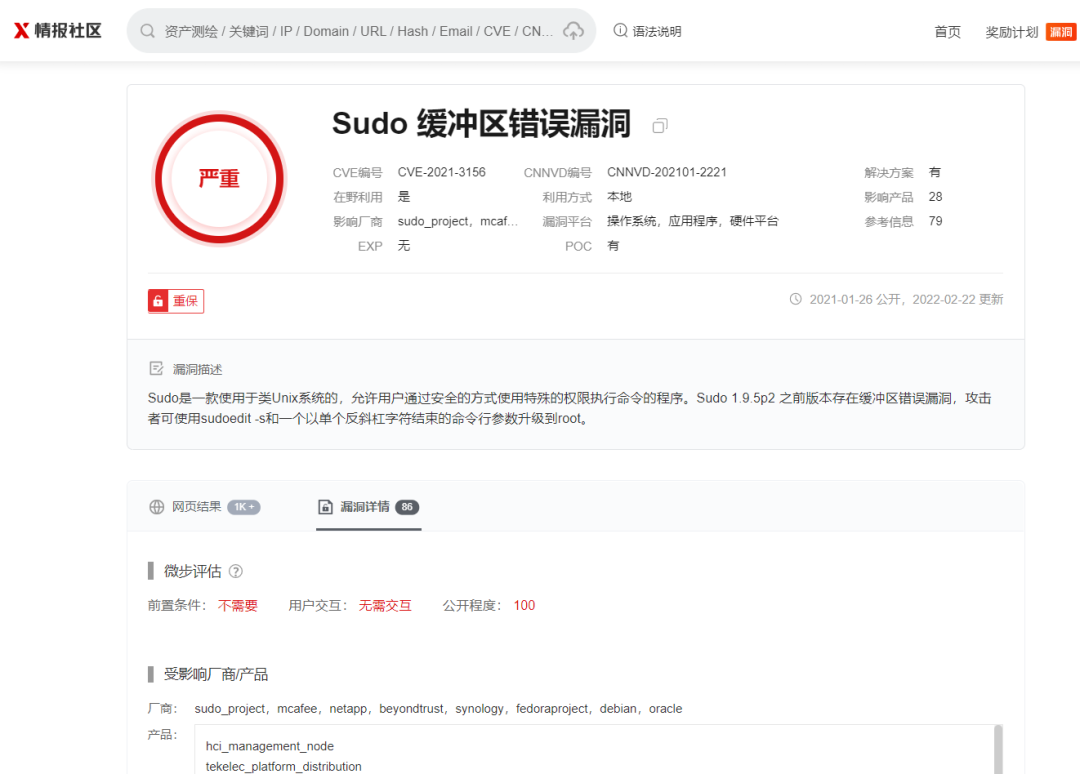The image size is (1080, 774).
Task: Switch to the 网页结果 tab
Action: (x=205, y=507)
